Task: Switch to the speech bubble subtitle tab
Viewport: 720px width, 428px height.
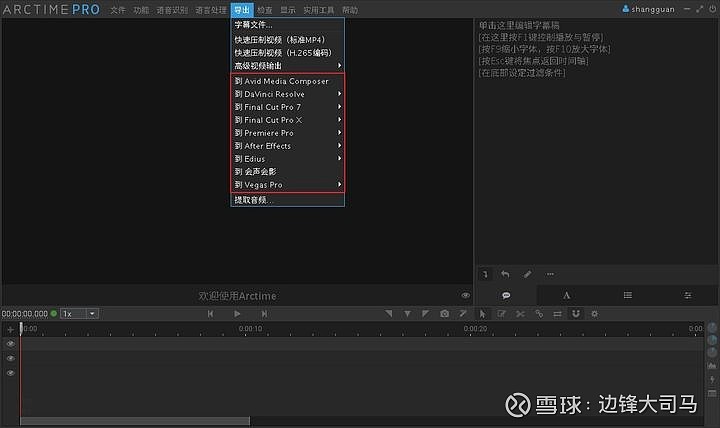Action: [506, 295]
